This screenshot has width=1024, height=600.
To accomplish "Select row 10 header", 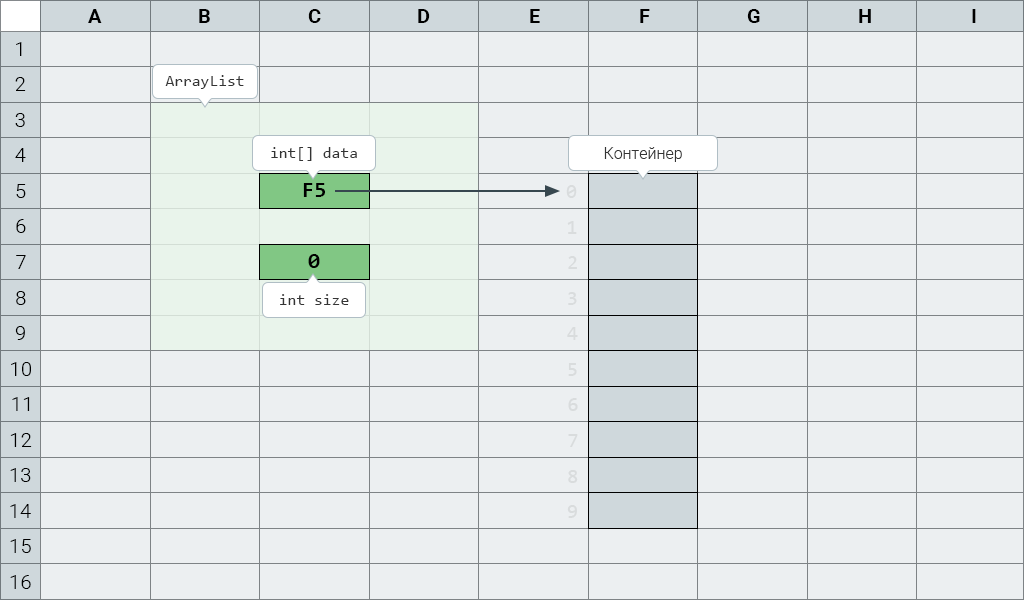I will pos(20,369).
